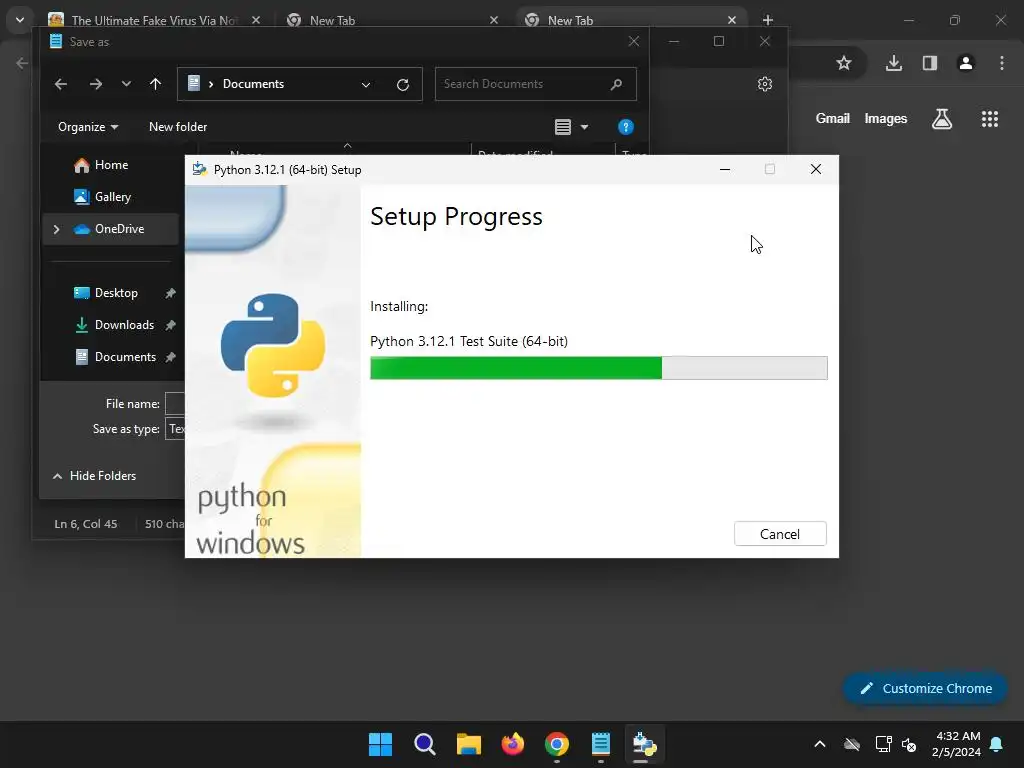Open recent locations dropdown in Save as
This screenshot has width=1024, height=768.
126,84
